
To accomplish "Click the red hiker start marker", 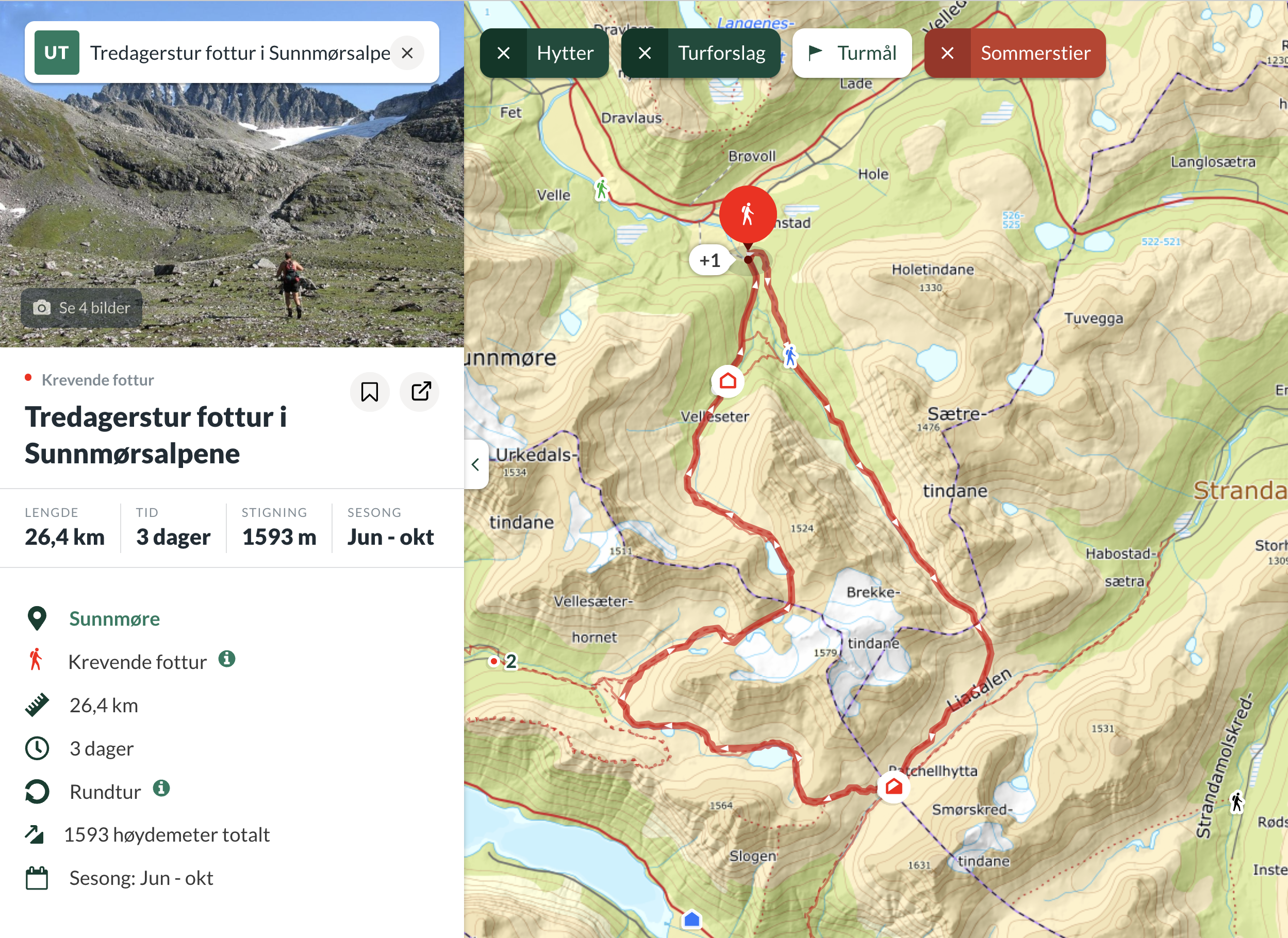I will (747, 214).
